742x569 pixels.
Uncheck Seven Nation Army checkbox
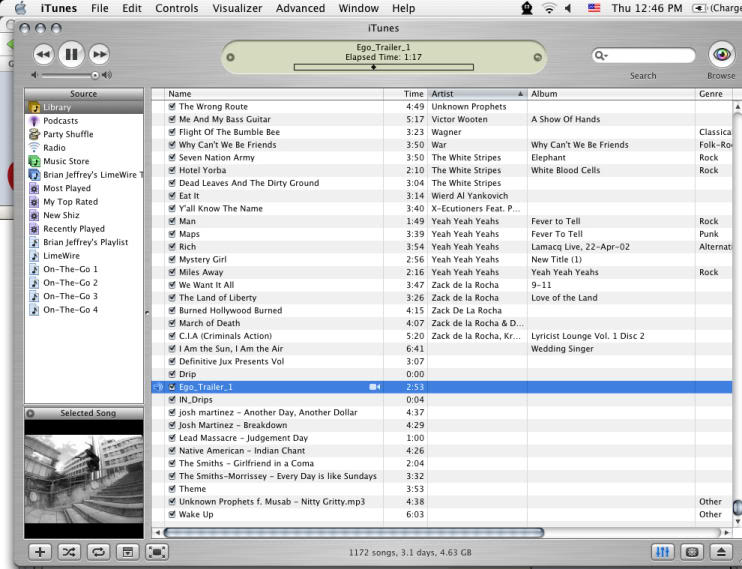tap(172, 158)
